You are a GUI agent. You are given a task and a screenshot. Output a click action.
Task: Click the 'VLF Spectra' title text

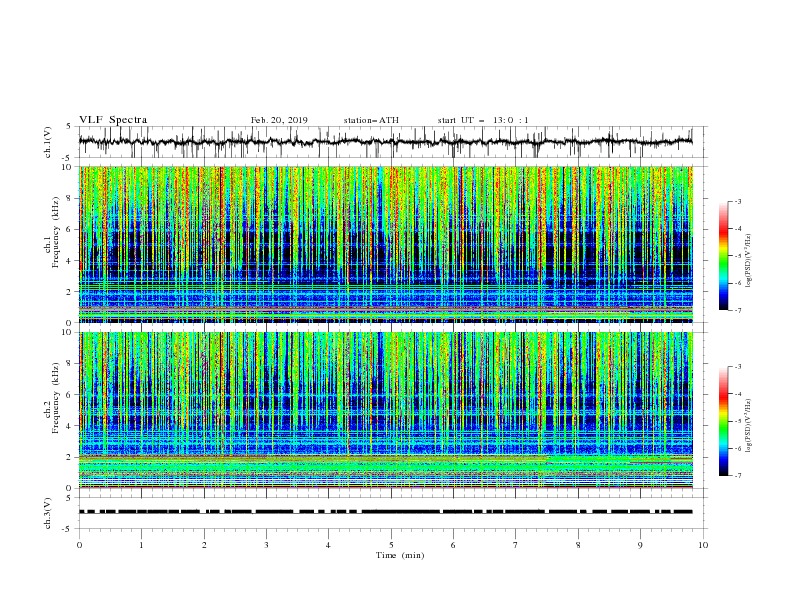tap(113, 120)
